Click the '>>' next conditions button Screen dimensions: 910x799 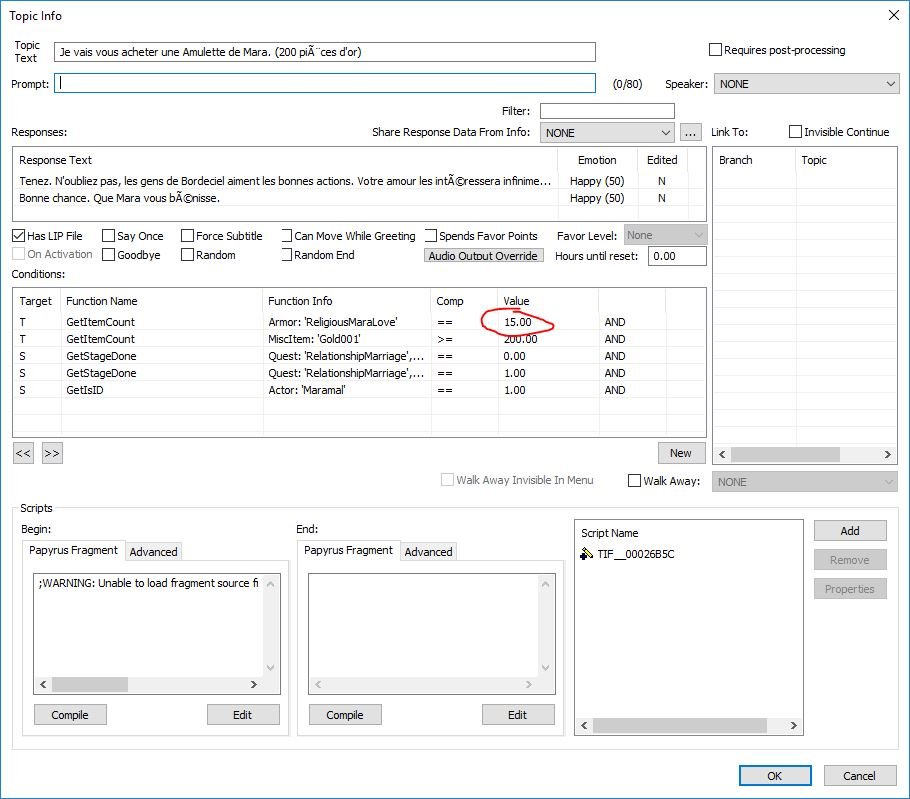click(x=52, y=453)
